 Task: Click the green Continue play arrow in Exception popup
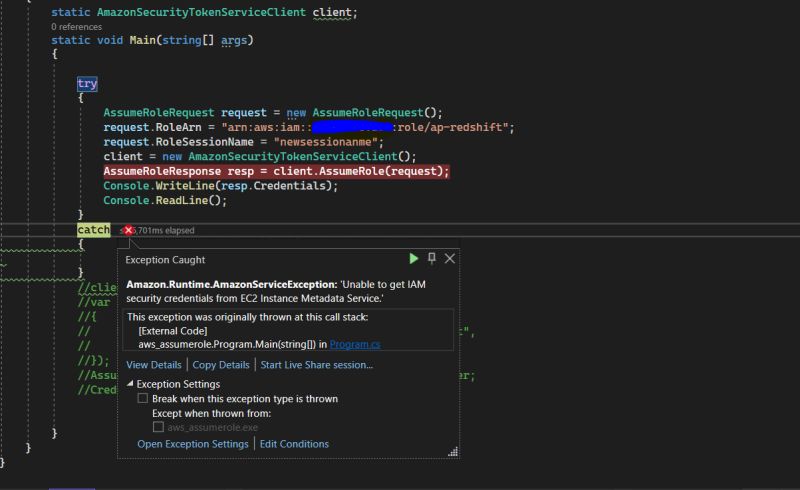coord(414,259)
